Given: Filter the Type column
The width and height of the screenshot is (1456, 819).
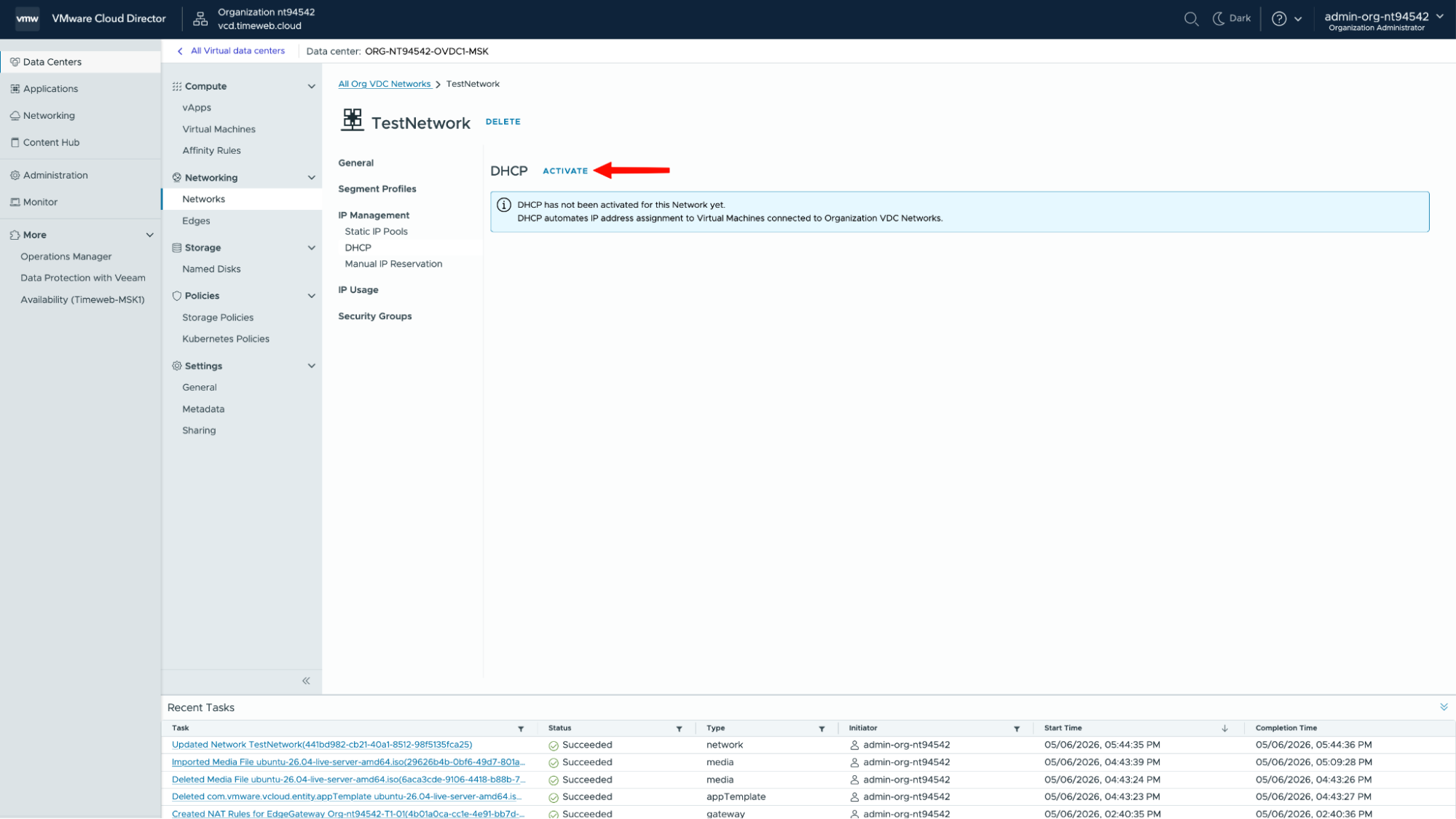Looking at the screenshot, I should click(822, 729).
